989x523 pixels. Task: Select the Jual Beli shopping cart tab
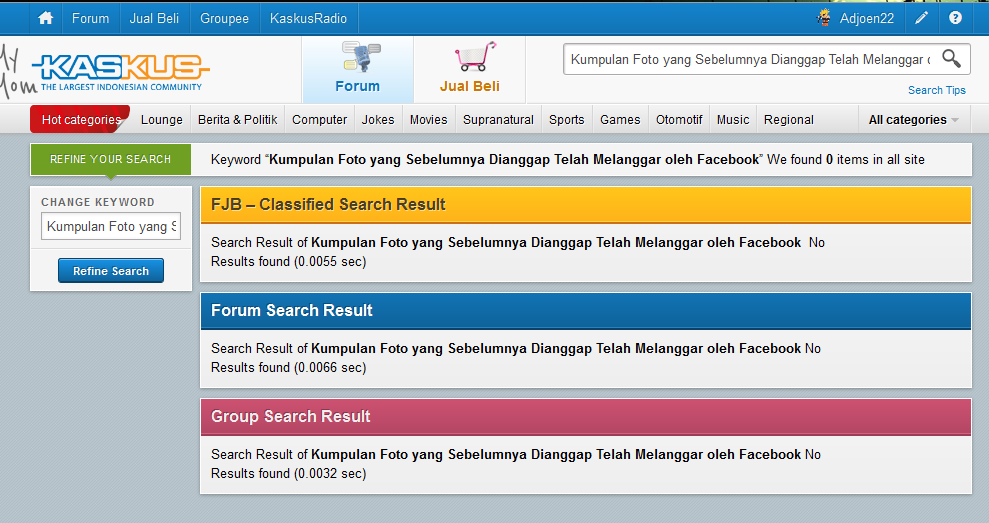pyautogui.click(x=470, y=69)
